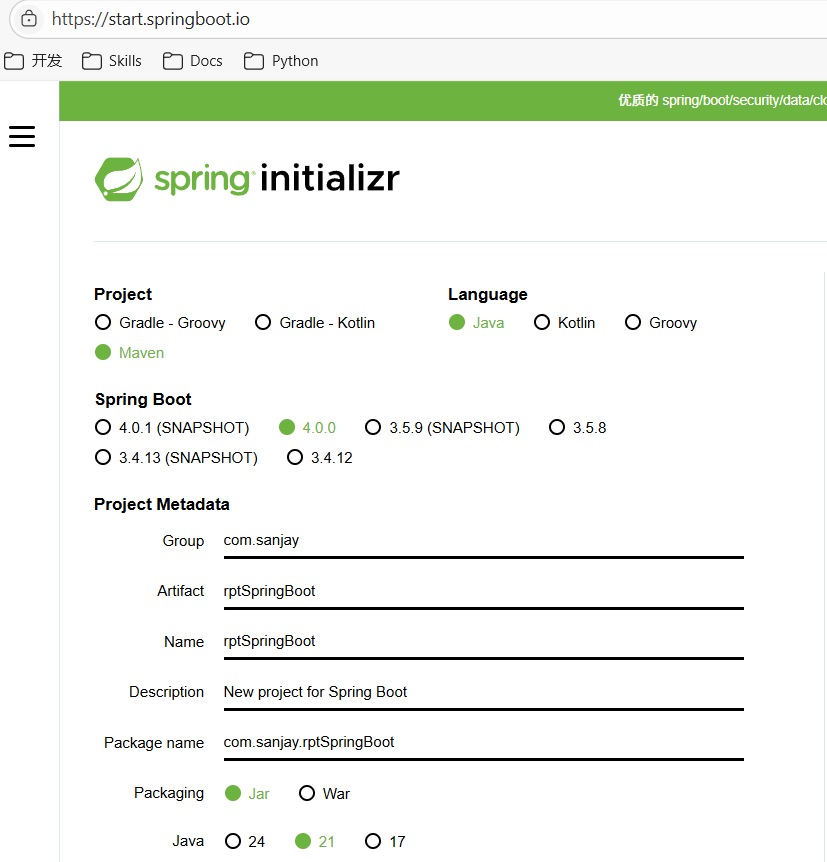
Task: Click the green banner link text
Action: click(722, 100)
